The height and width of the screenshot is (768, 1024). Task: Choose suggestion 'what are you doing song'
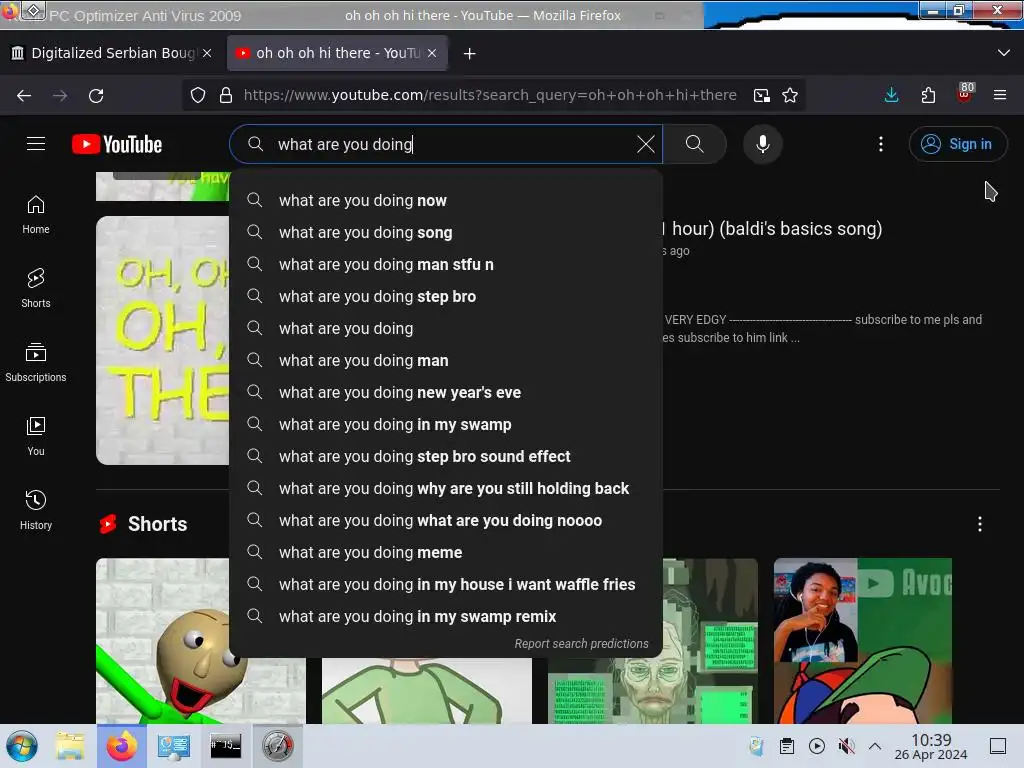pyautogui.click(x=445, y=232)
